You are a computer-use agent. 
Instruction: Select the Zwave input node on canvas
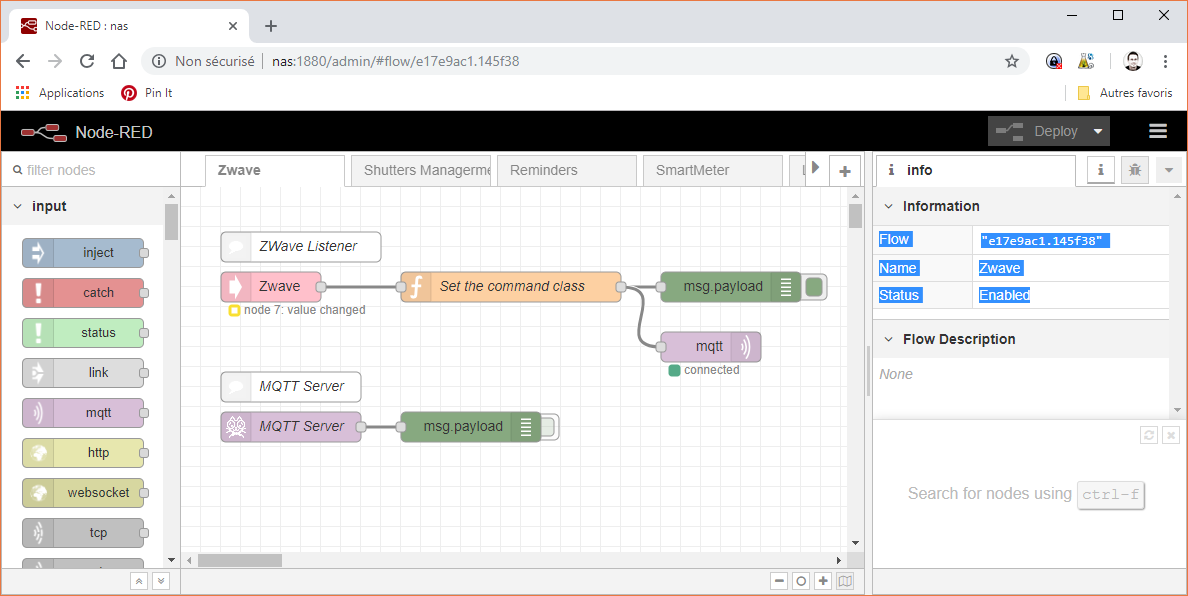(271, 287)
